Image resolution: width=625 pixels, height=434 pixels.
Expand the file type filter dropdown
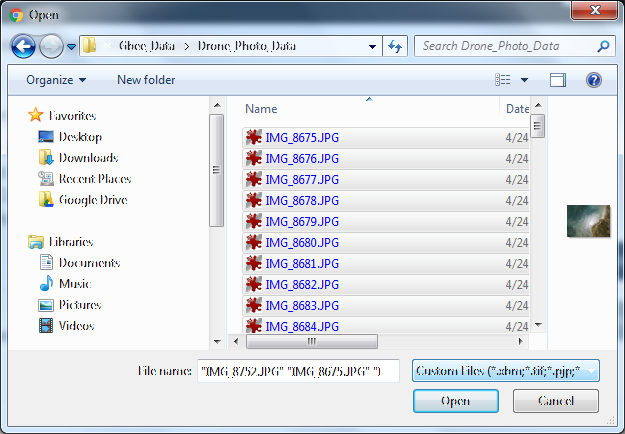pyautogui.click(x=593, y=371)
